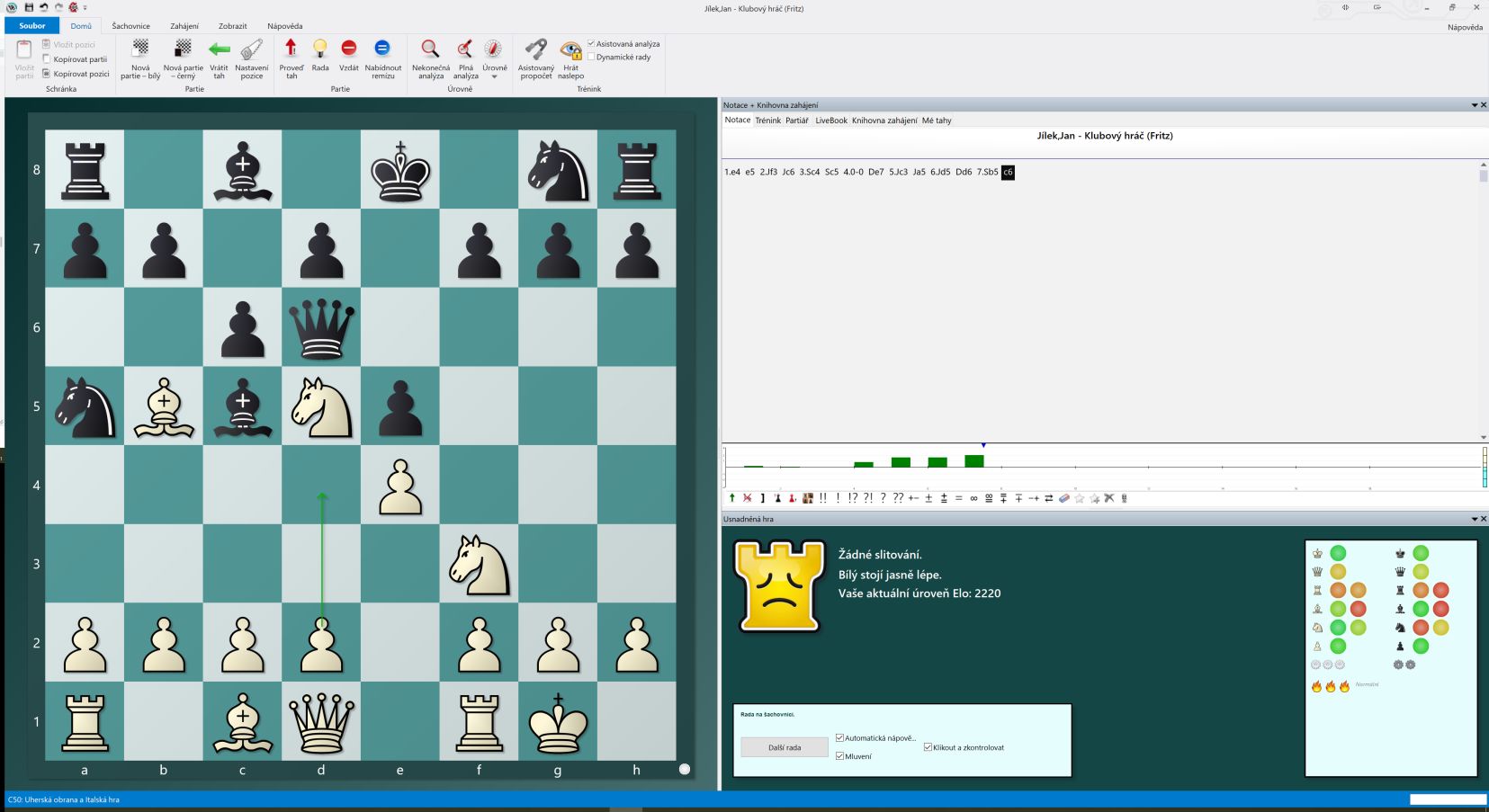Click the eraser icon in annotation bar
Image resolution: width=1489 pixels, height=812 pixels.
pos(1064,498)
